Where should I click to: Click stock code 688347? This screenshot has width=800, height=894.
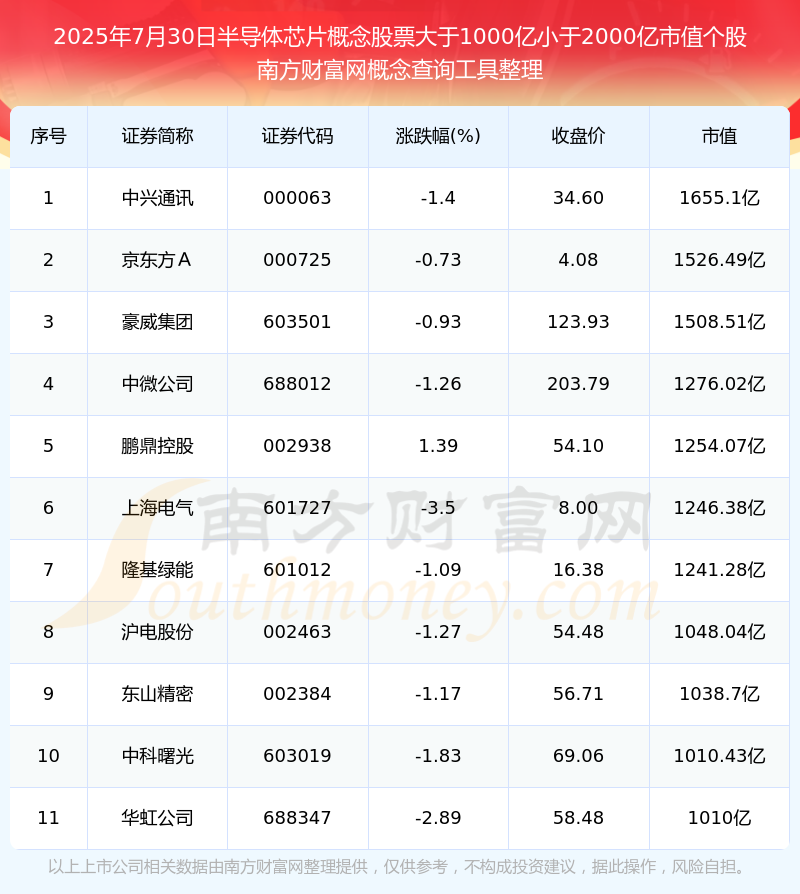tap(297, 818)
